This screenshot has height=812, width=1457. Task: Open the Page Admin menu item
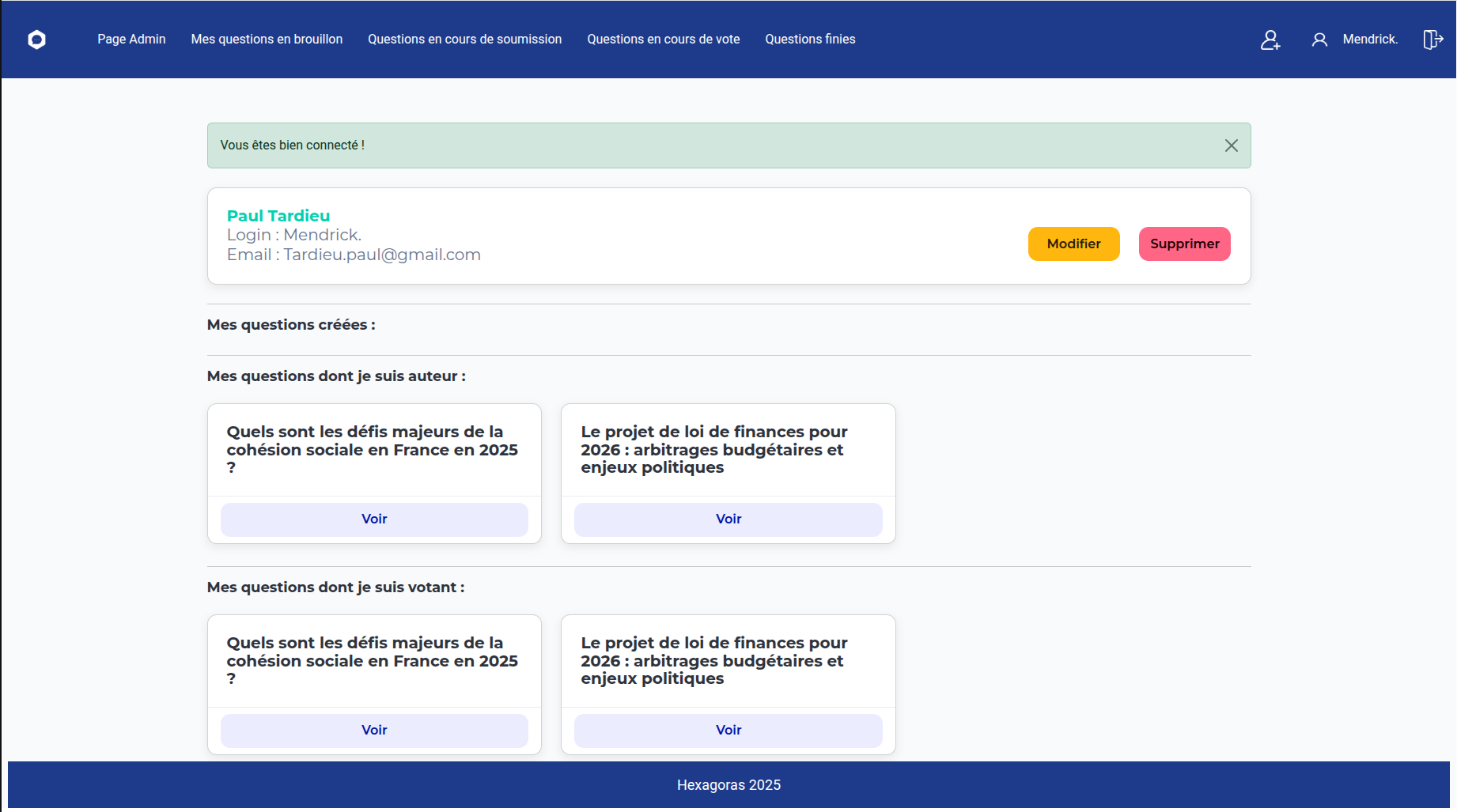[131, 39]
